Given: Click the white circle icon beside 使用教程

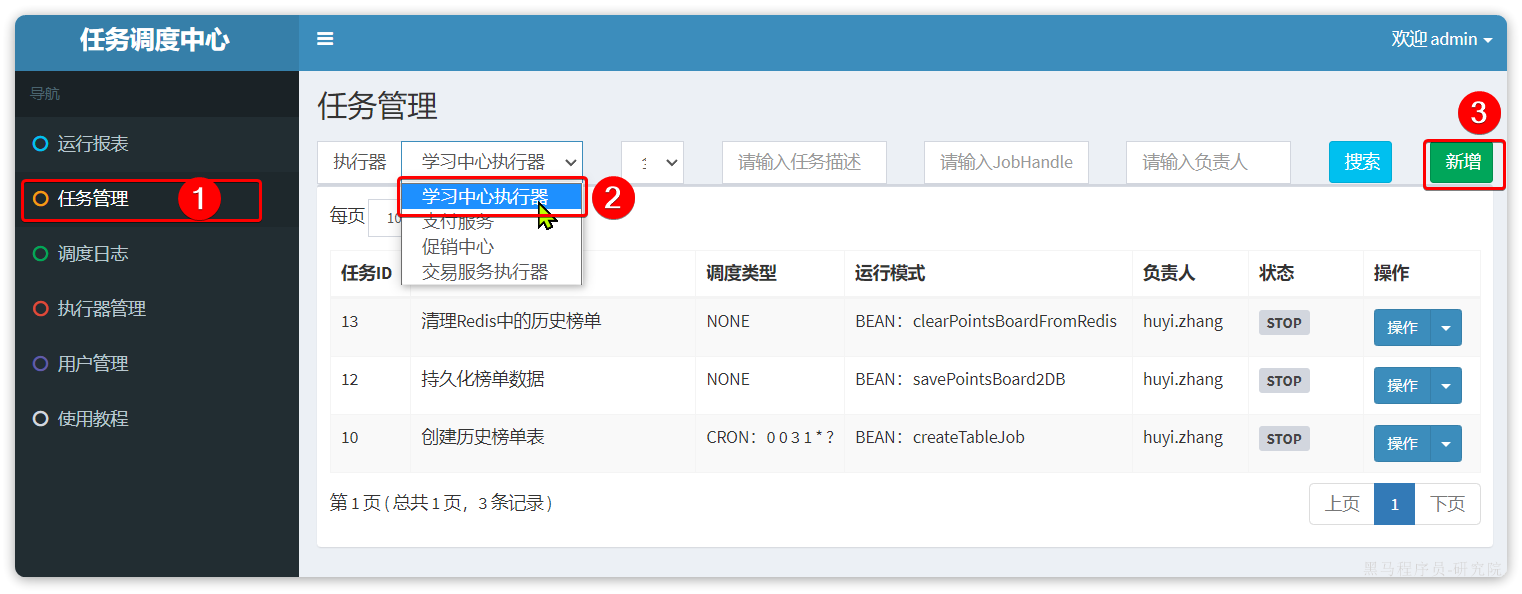Looking at the screenshot, I should tap(40, 419).
